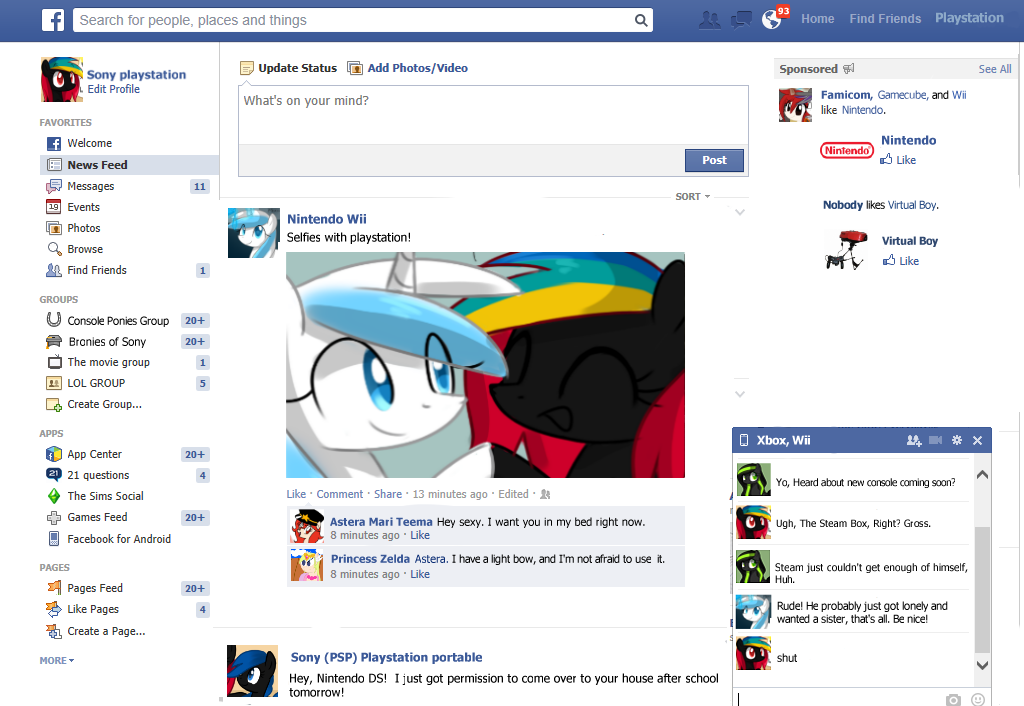
Task: Click the What's on your mind field
Action: coord(493,115)
